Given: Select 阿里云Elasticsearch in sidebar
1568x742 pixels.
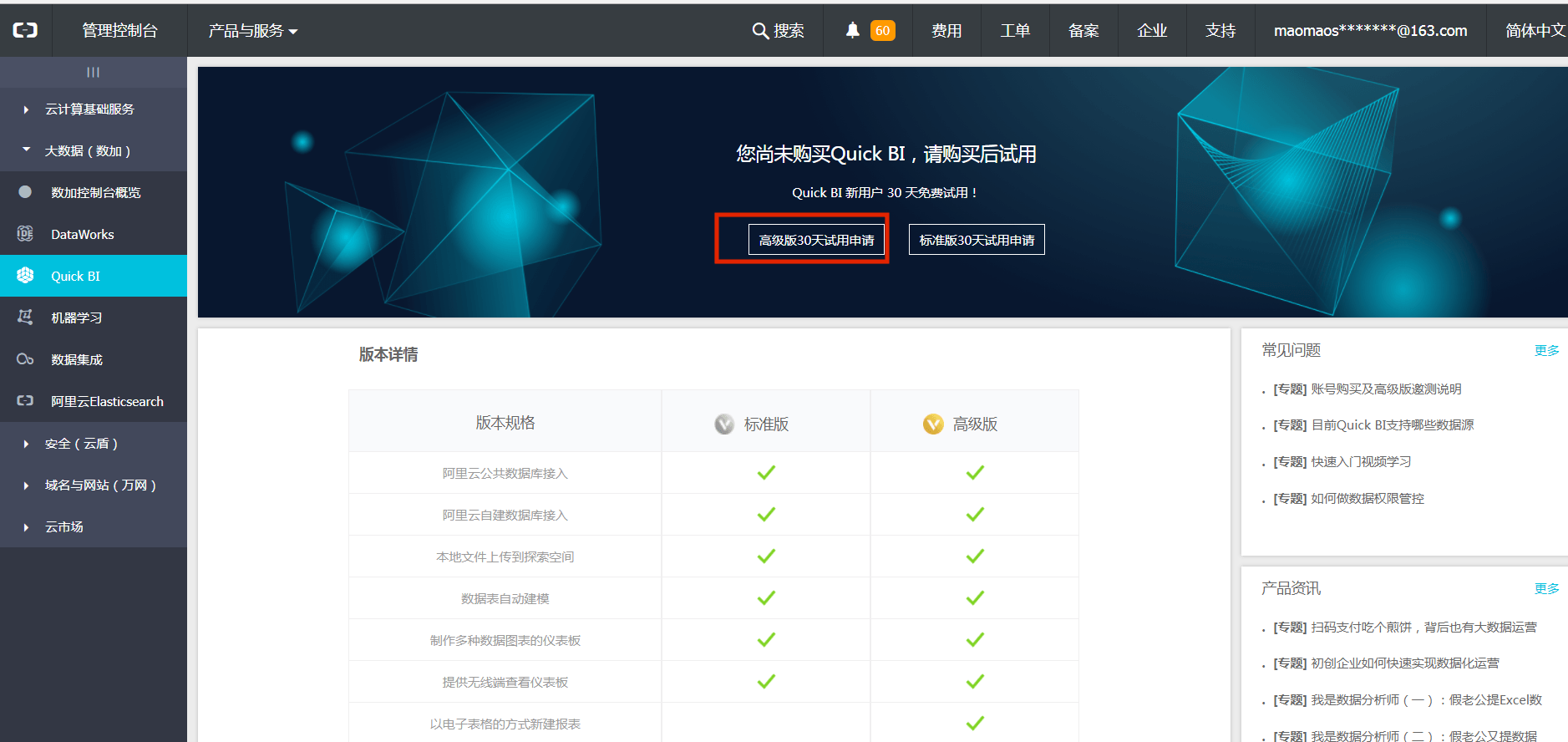Looking at the screenshot, I should [94, 401].
